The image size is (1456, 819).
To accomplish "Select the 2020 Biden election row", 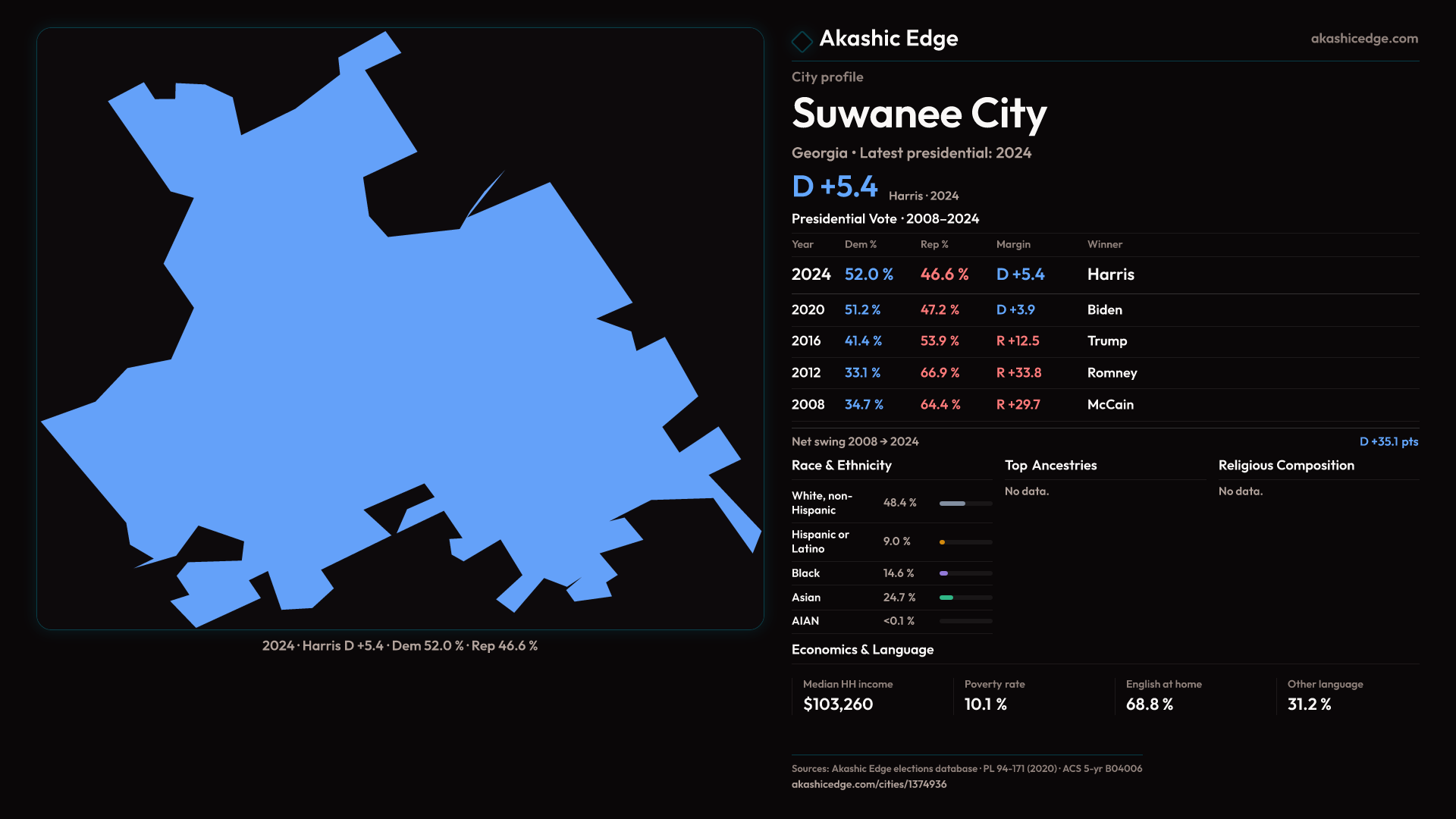I will [1104, 310].
